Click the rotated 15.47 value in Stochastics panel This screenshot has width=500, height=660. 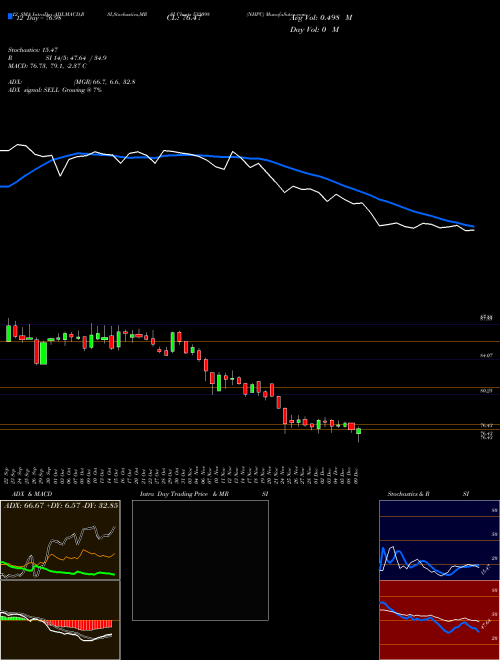(x=486, y=570)
